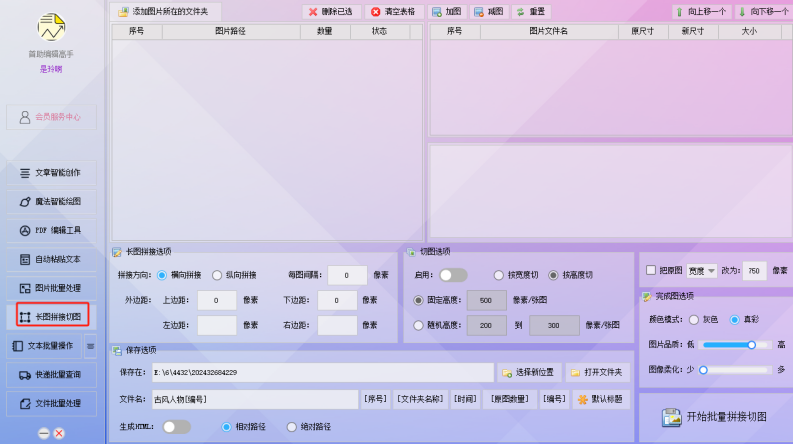Click the 下边距 input field

tap(337, 300)
